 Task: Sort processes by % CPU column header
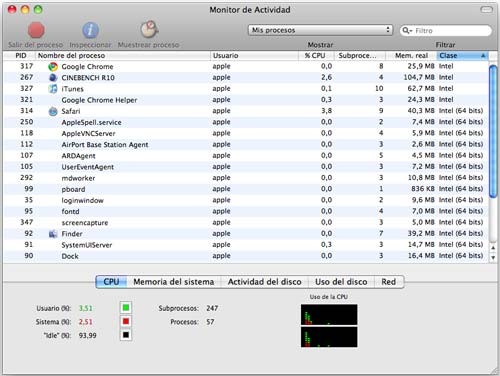(x=316, y=56)
